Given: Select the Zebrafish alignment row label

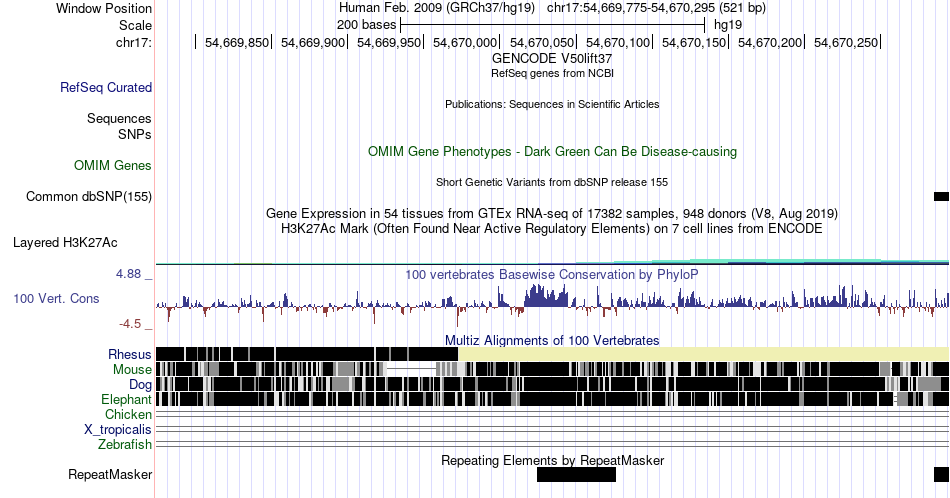Looking at the screenshot, I should click(x=125, y=445).
